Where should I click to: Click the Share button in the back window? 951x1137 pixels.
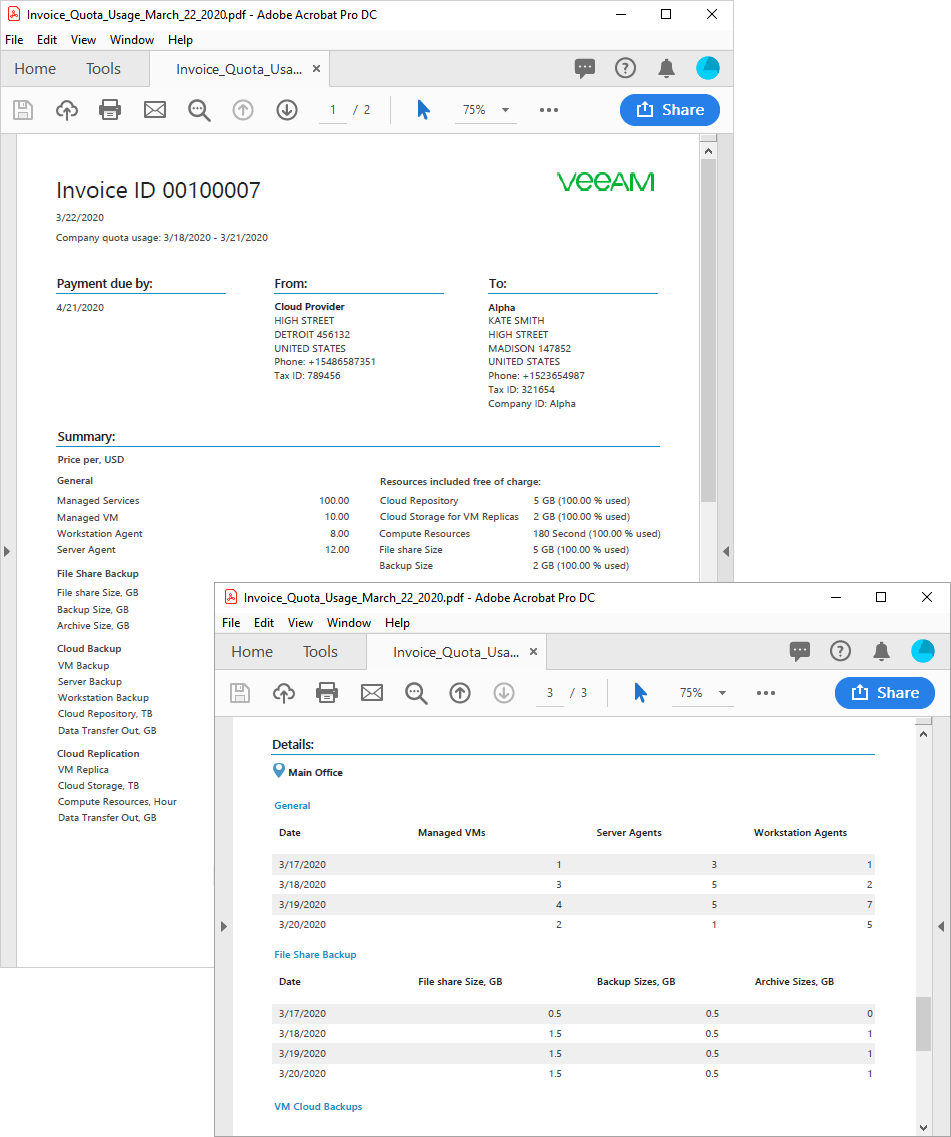[670, 110]
